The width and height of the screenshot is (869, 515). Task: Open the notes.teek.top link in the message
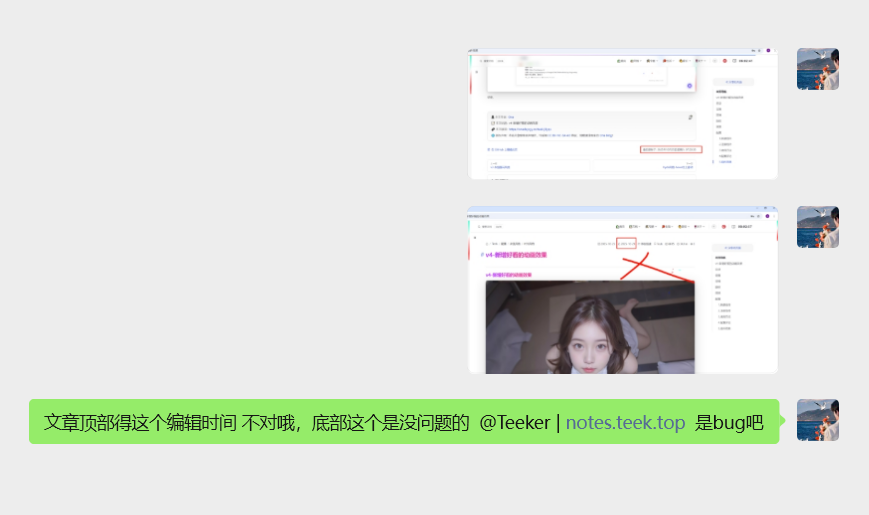625,422
